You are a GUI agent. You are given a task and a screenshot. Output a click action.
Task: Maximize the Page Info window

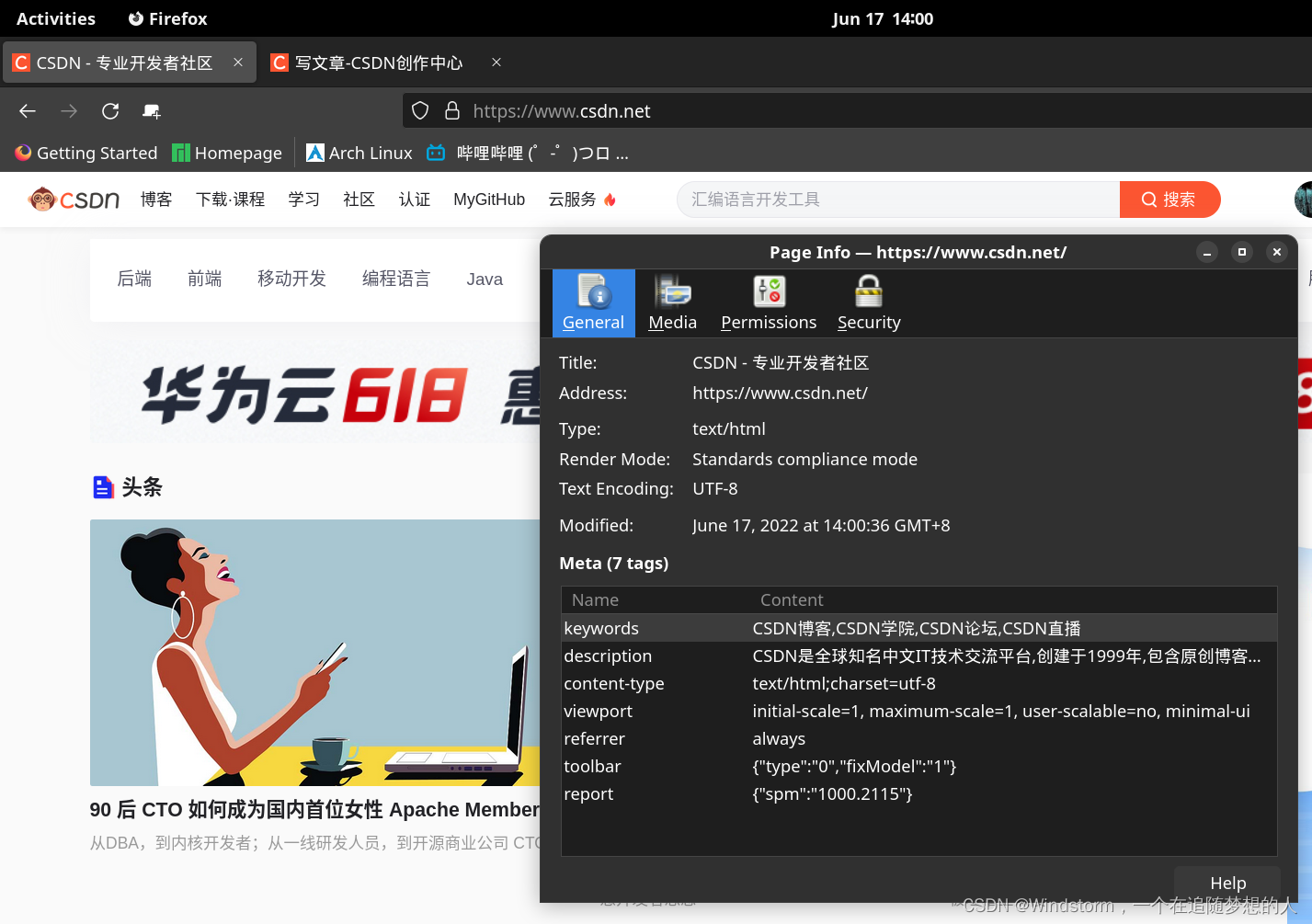point(1242,252)
